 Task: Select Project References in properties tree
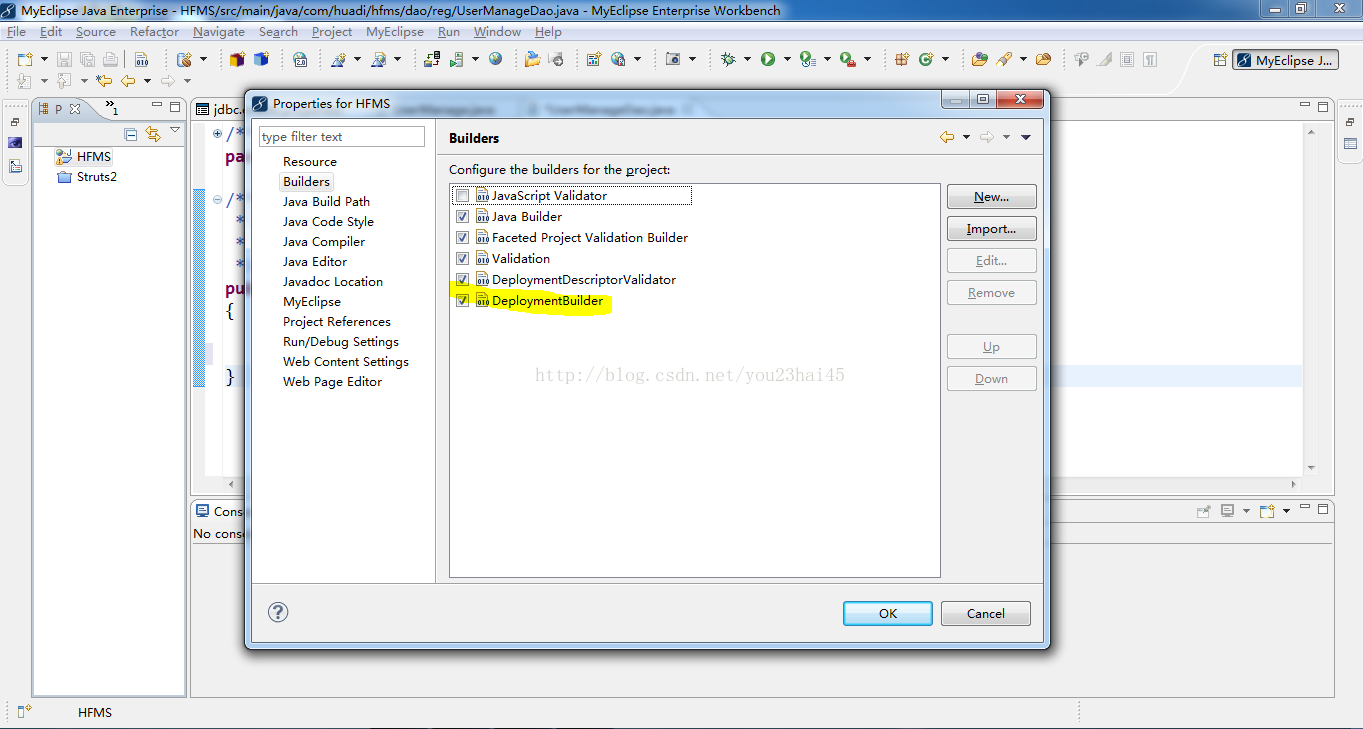click(337, 321)
